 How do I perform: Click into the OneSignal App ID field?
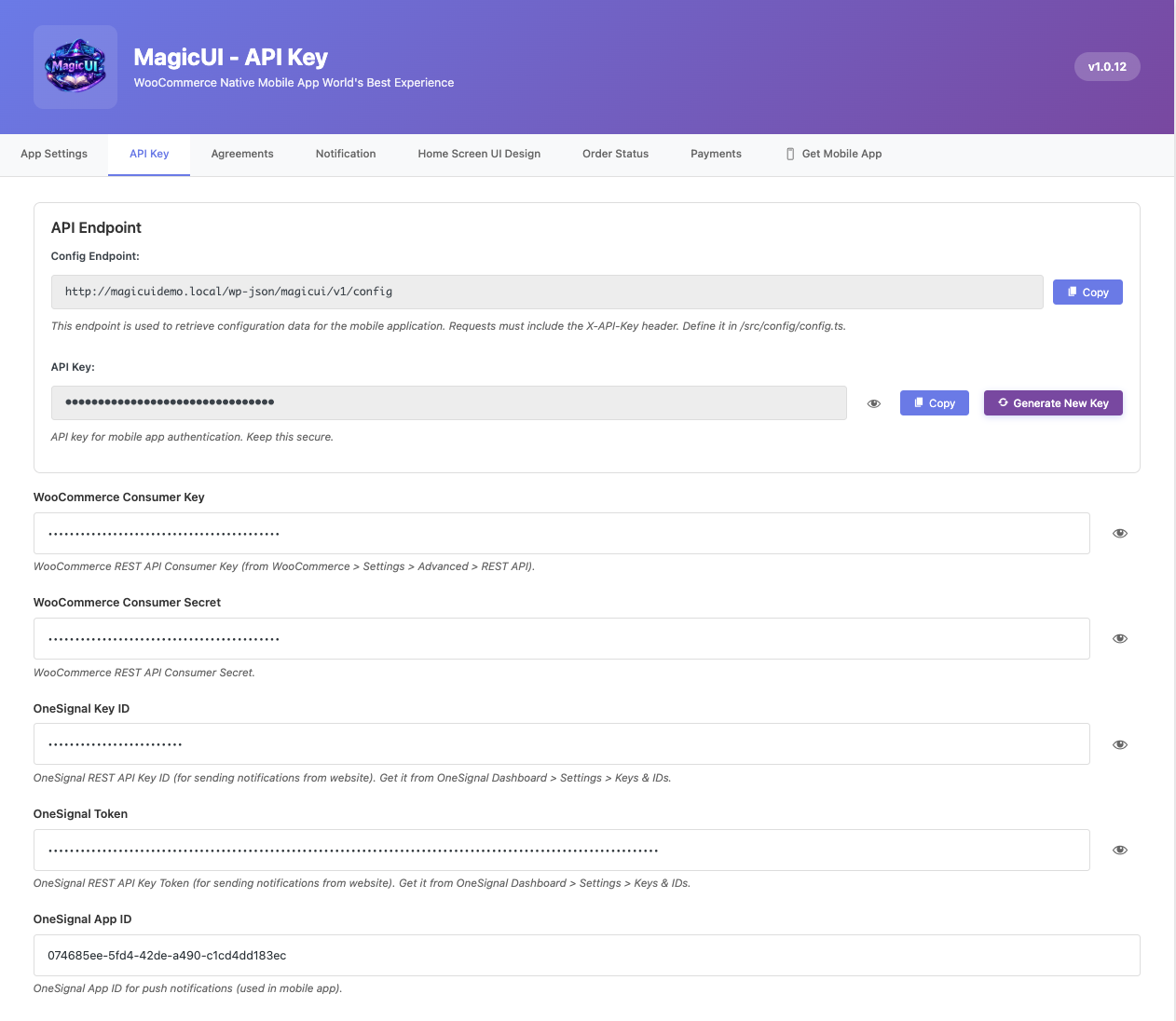coord(586,956)
